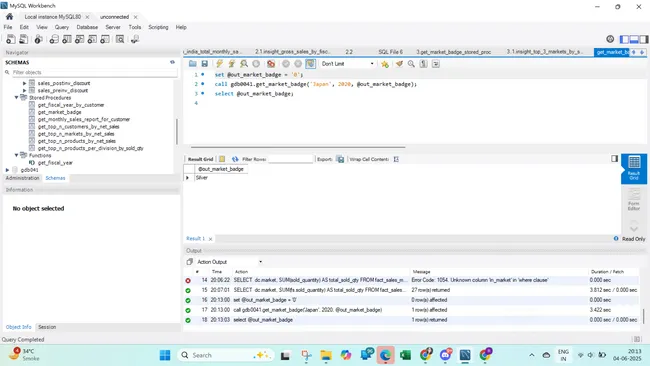Open server inspector info icon

click(x=39, y=39)
